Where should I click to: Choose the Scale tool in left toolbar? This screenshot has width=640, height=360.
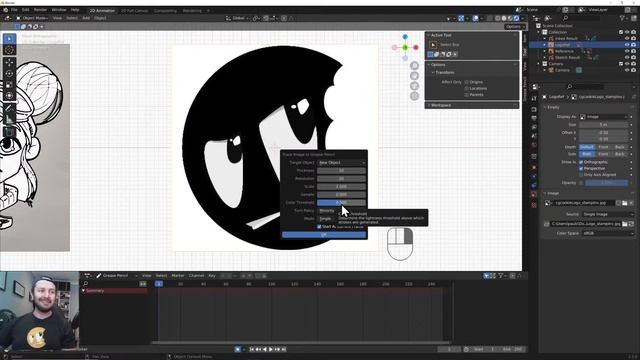9,84
